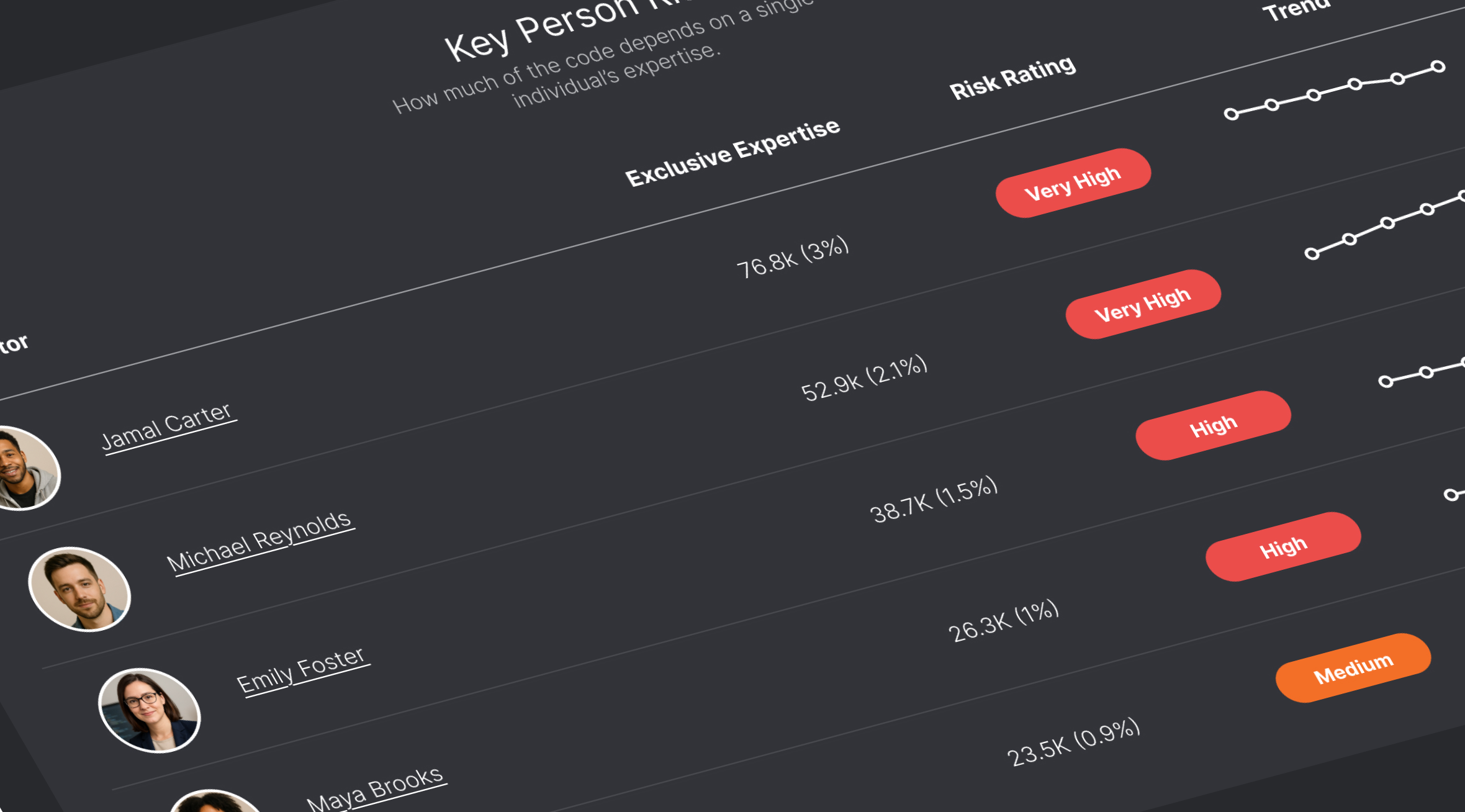Sort by Trend column header
Image resolution: width=1465 pixels, height=812 pixels.
(1297, 9)
